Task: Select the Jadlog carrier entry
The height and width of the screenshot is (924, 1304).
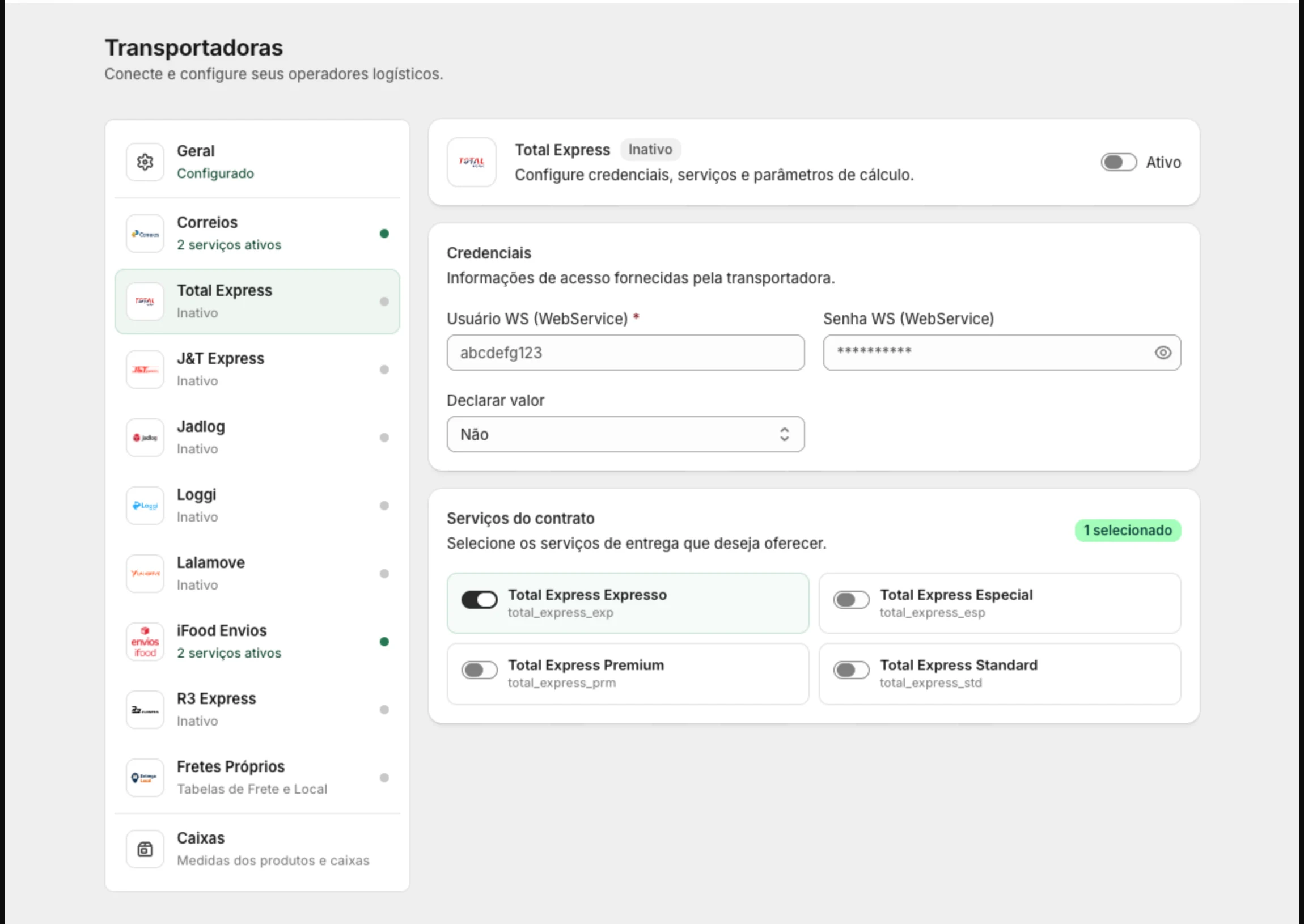Action: tap(257, 438)
